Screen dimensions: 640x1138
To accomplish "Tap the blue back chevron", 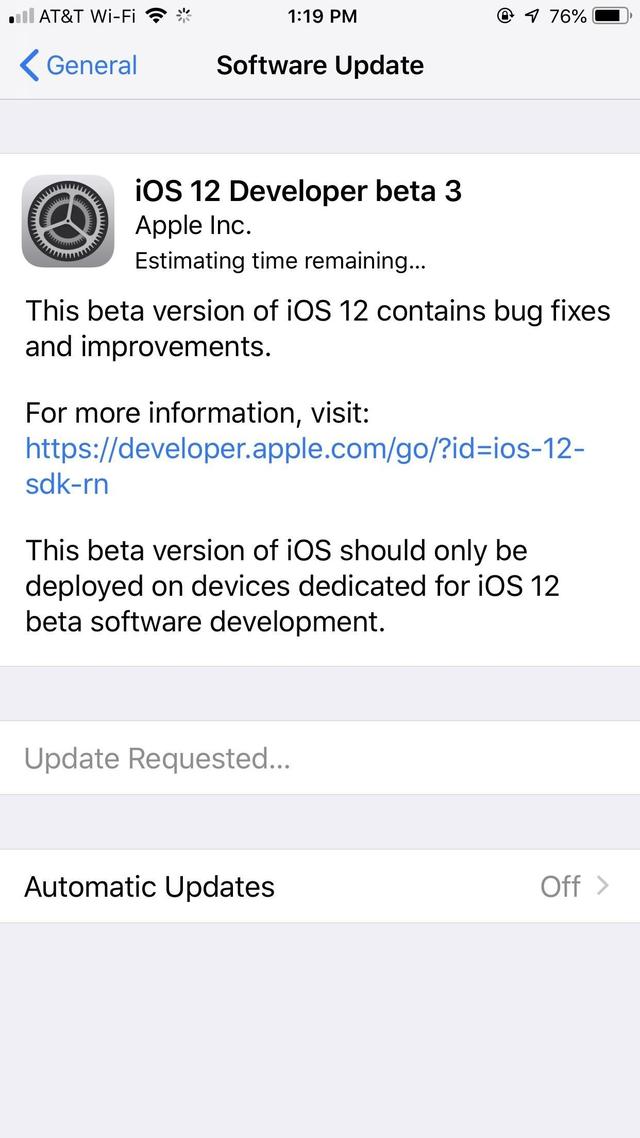I will click(x=30, y=66).
